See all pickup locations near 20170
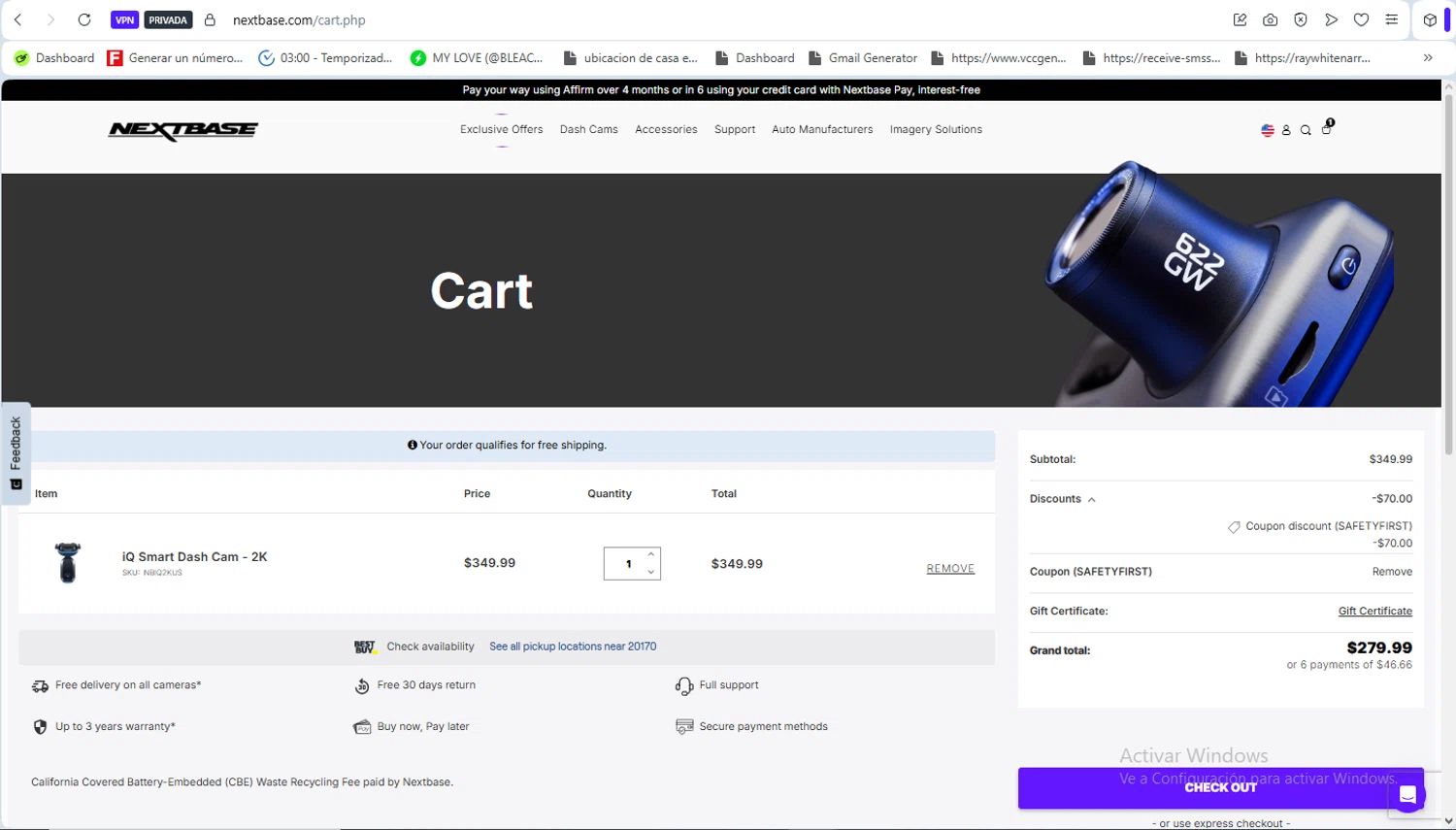 click(x=573, y=647)
